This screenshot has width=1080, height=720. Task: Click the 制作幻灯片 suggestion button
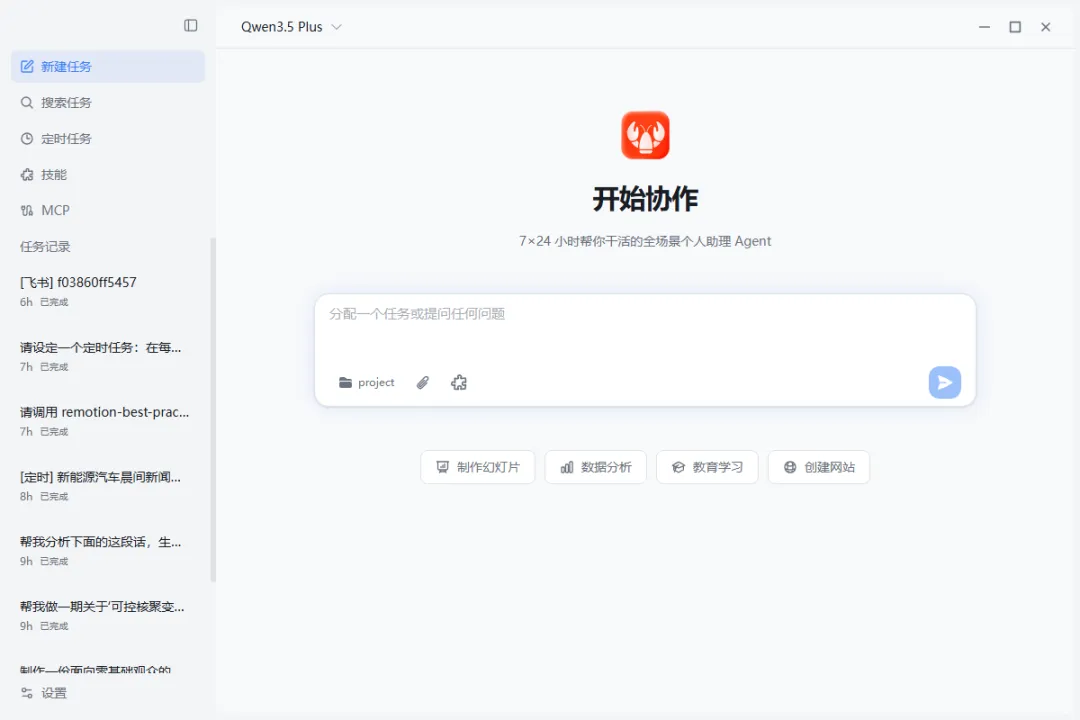pyautogui.click(x=477, y=467)
